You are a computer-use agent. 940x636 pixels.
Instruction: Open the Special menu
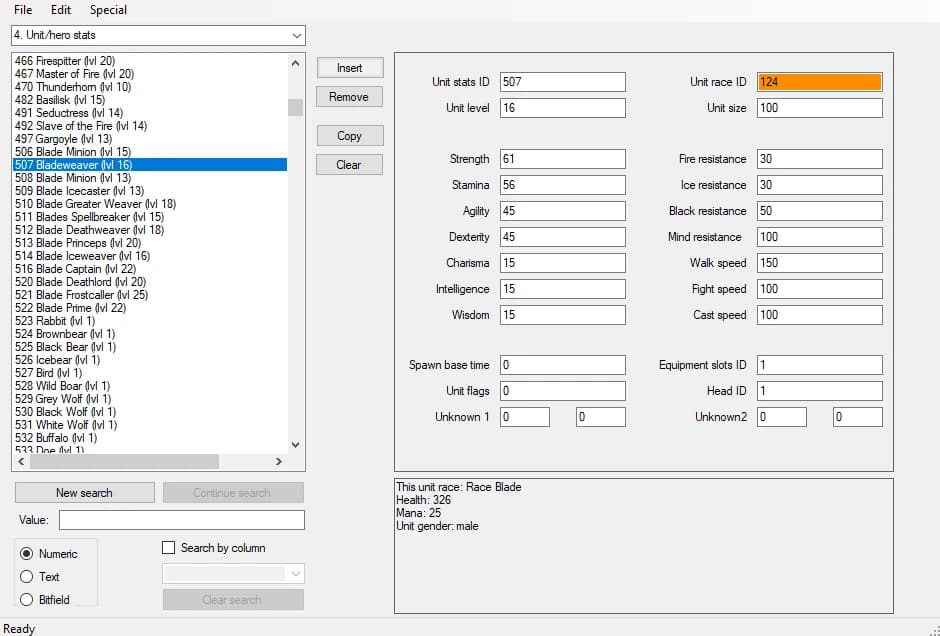pos(108,10)
